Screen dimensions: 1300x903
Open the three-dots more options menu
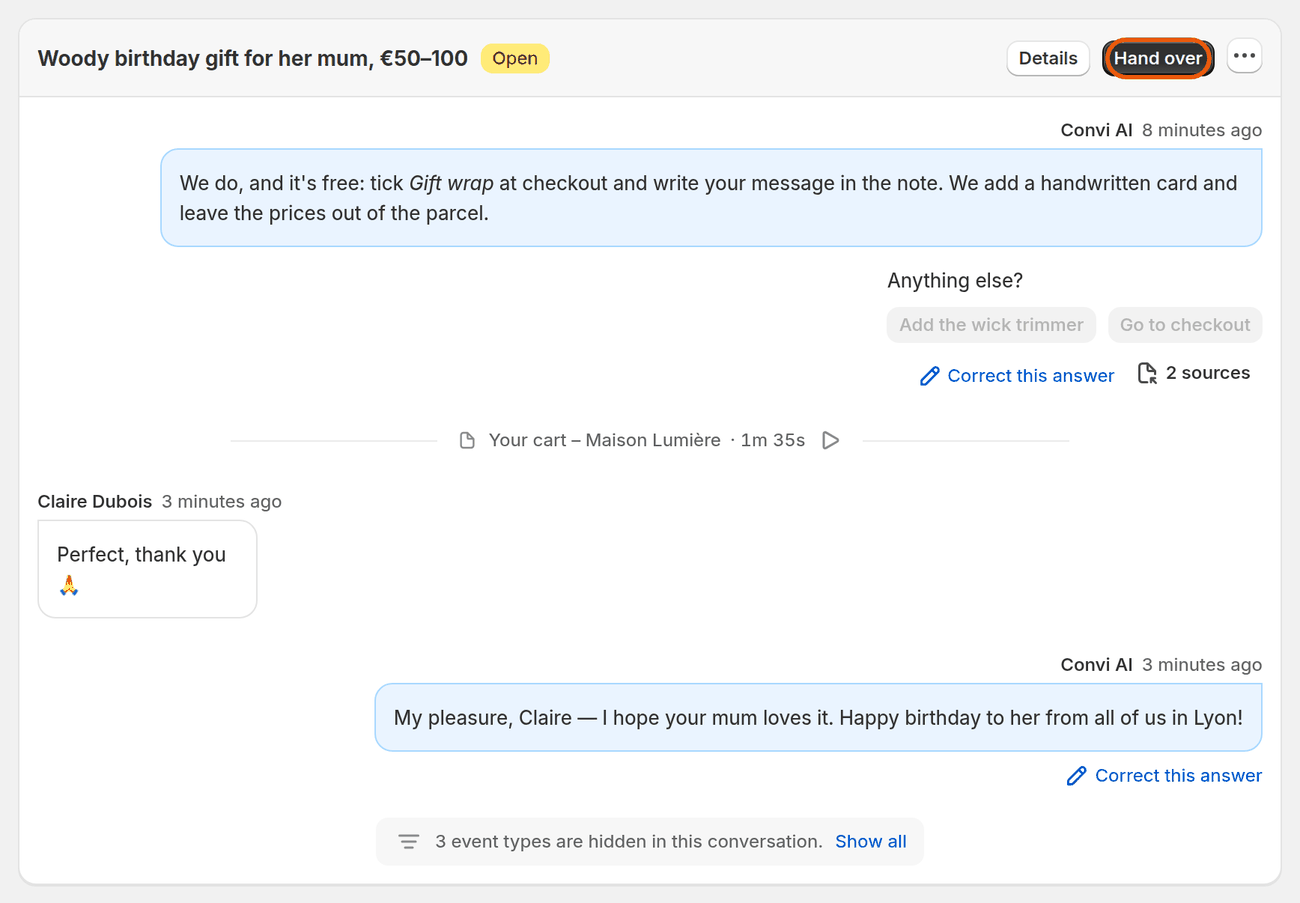[x=1244, y=57]
